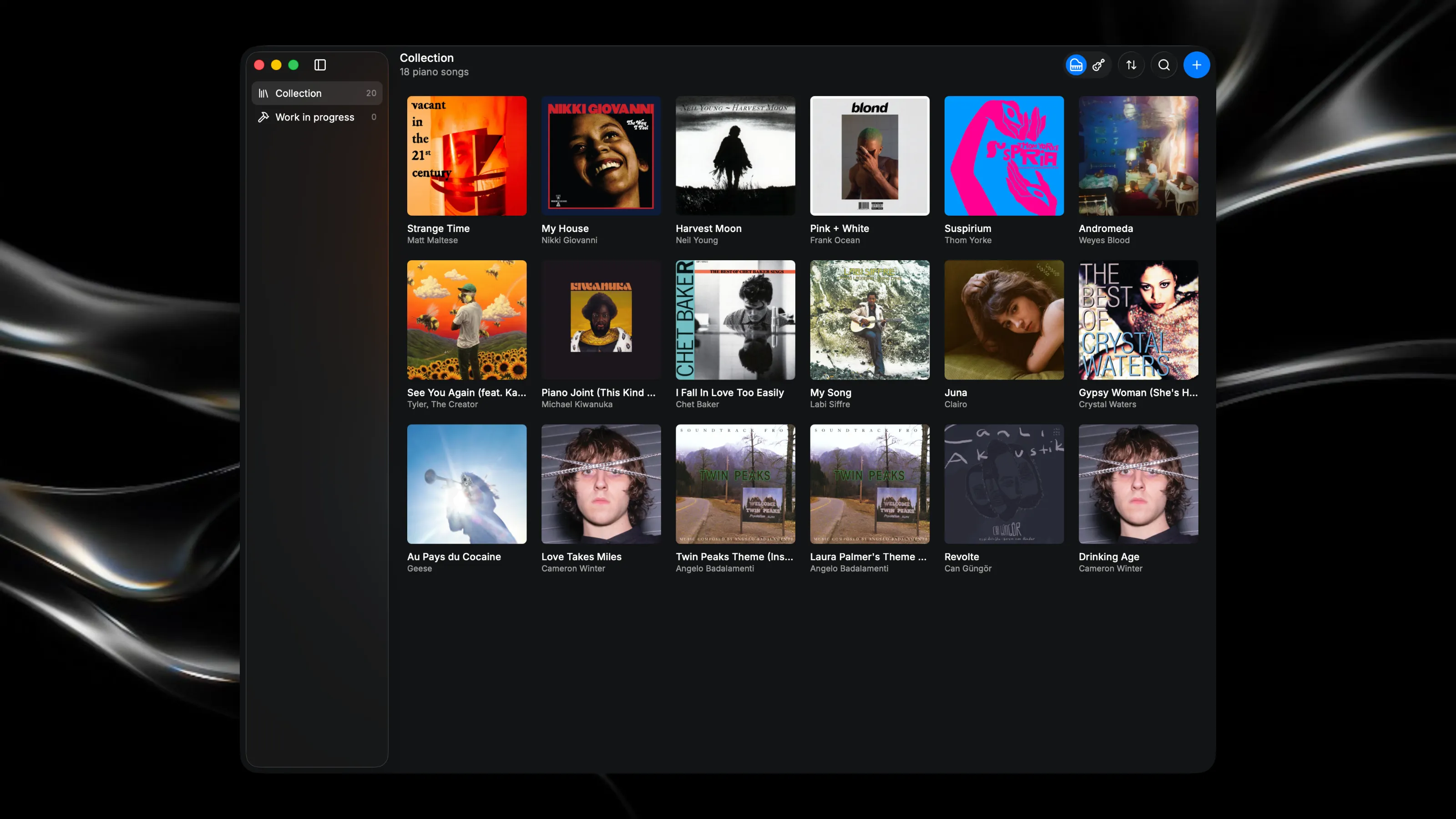The height and width of the screenshot is (819, 1456).
Task: Click the song title "My House"
Action: tap(565, 228)
